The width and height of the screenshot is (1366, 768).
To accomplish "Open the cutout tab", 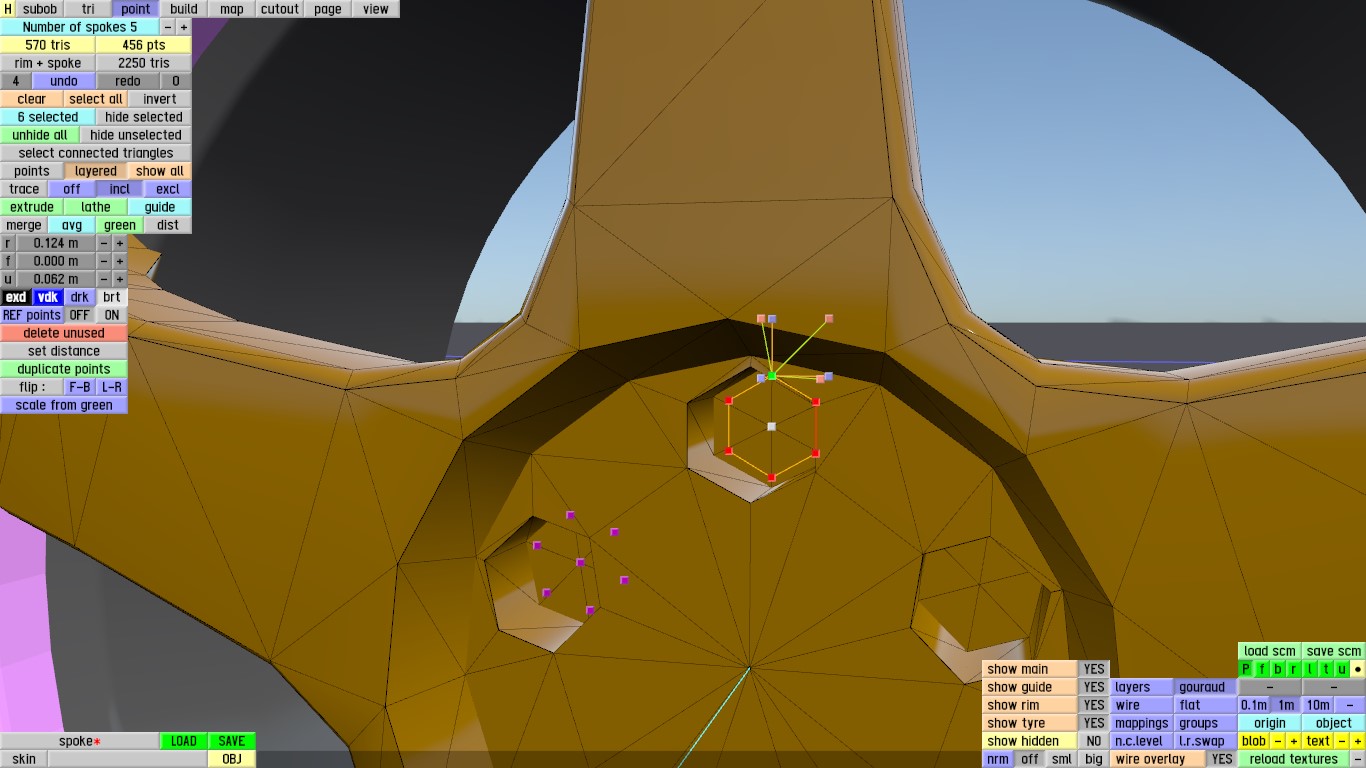I will (280, 9).
